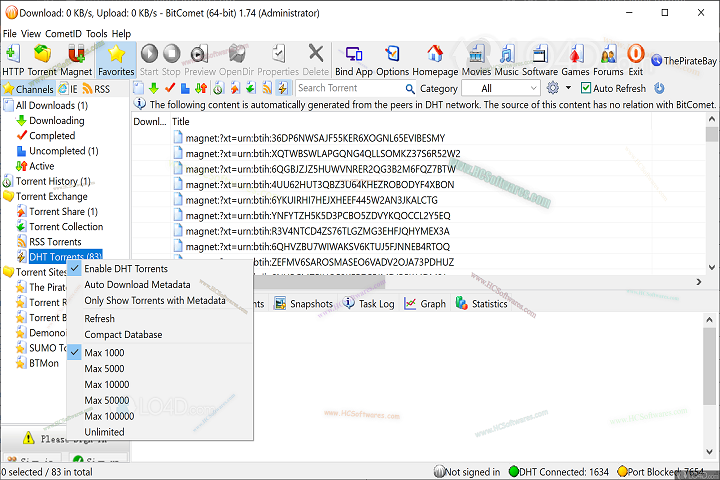Click the settings gear icon near Category
720x480 pixels.
(553, 88)
